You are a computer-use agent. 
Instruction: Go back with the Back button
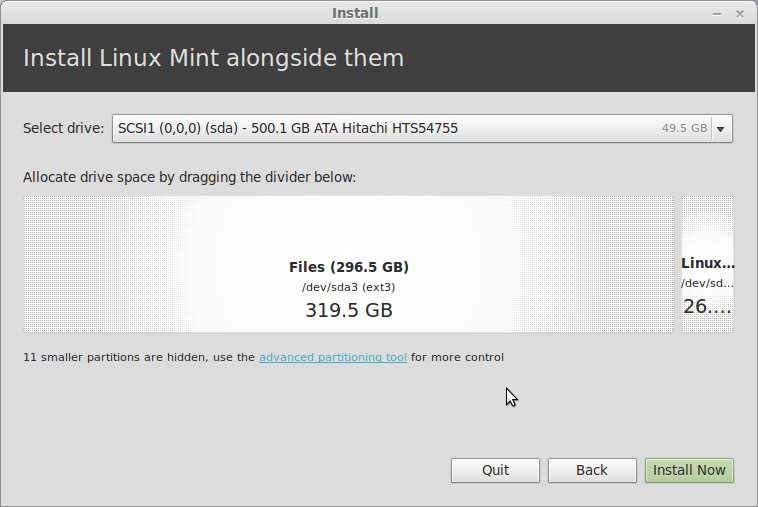(x=591, y=470)
